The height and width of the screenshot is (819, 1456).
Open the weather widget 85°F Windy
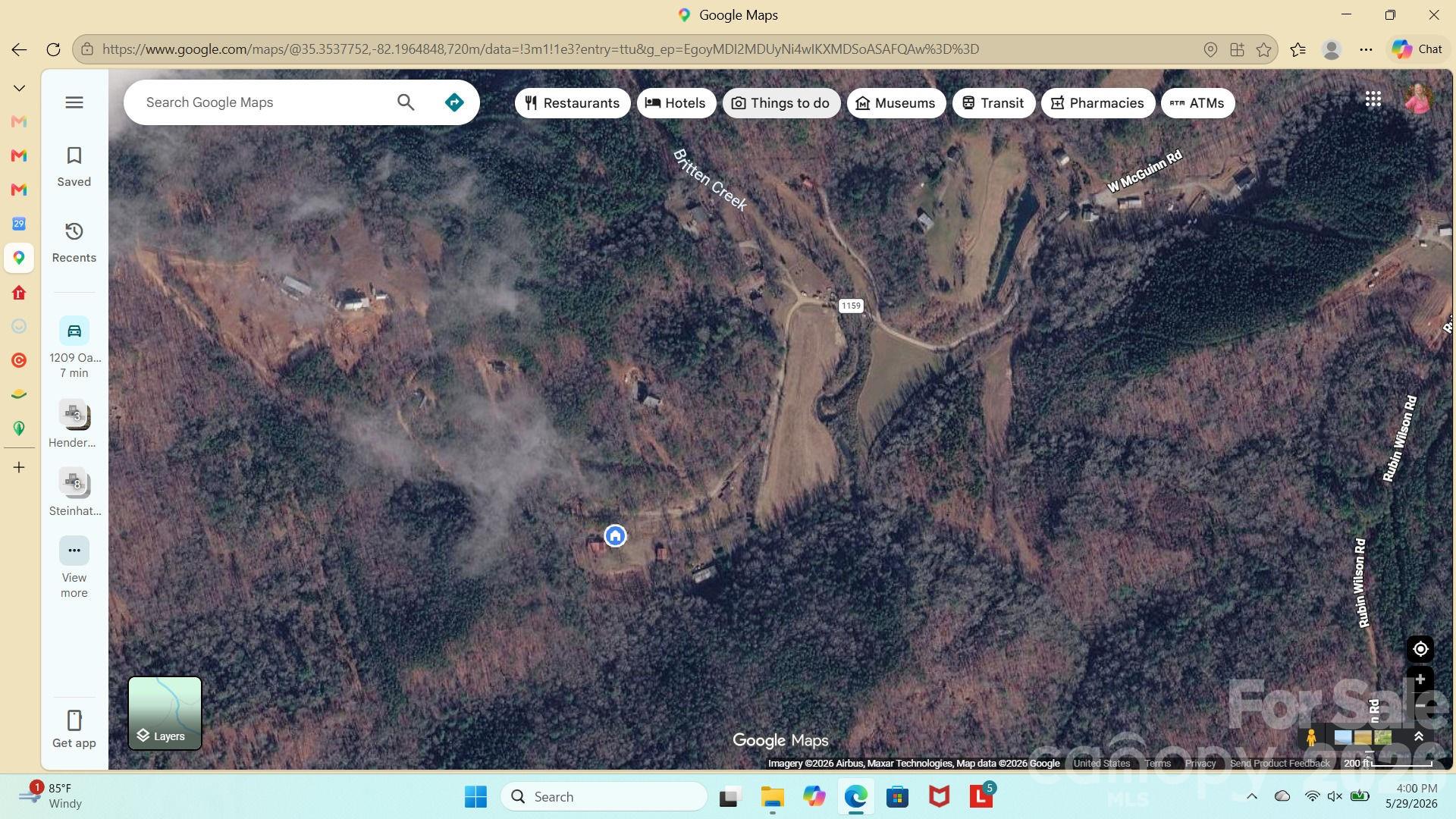click(x=50, y=796)
